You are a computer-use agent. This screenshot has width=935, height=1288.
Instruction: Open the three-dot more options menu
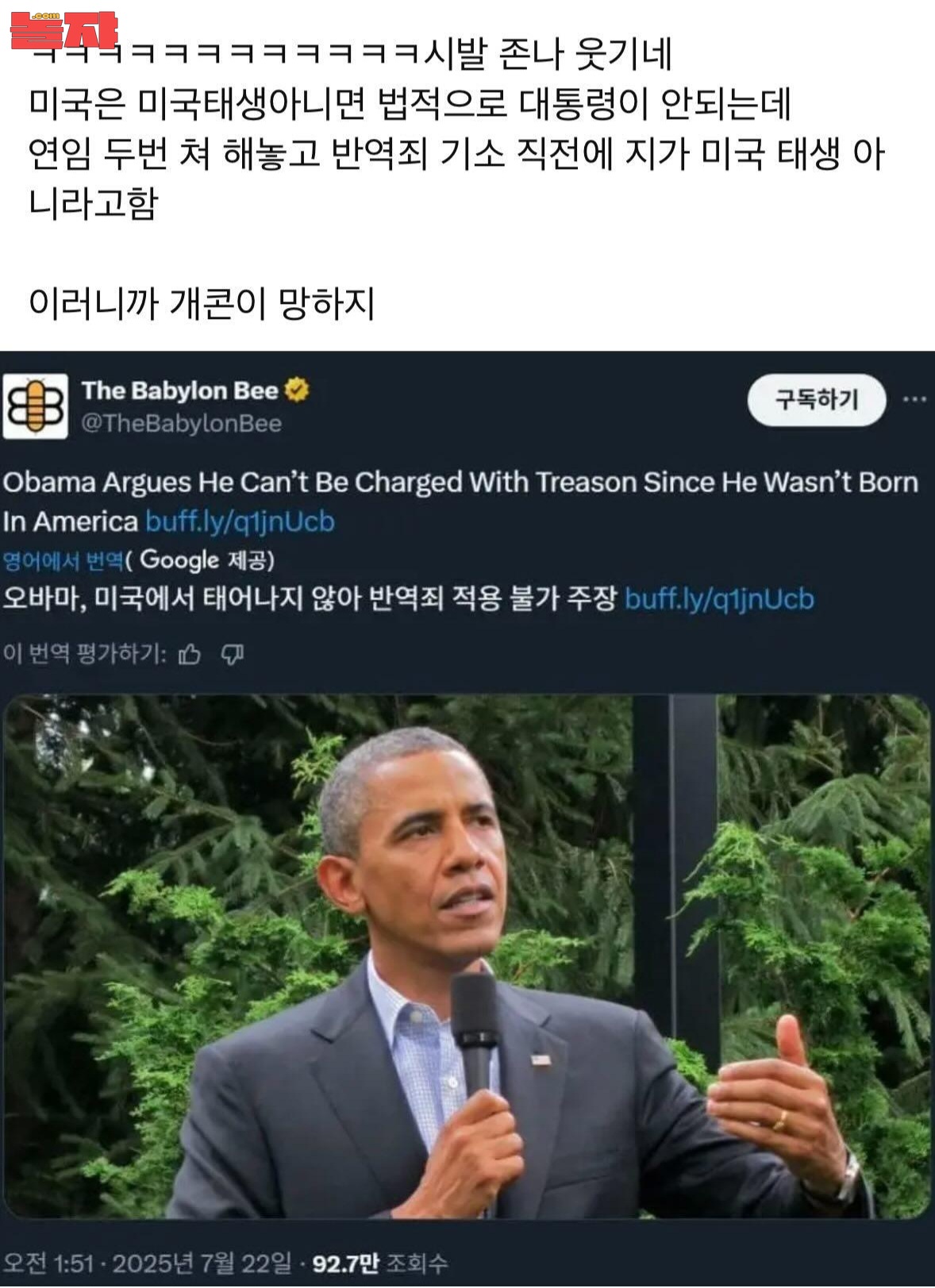[x=914, y=399]
